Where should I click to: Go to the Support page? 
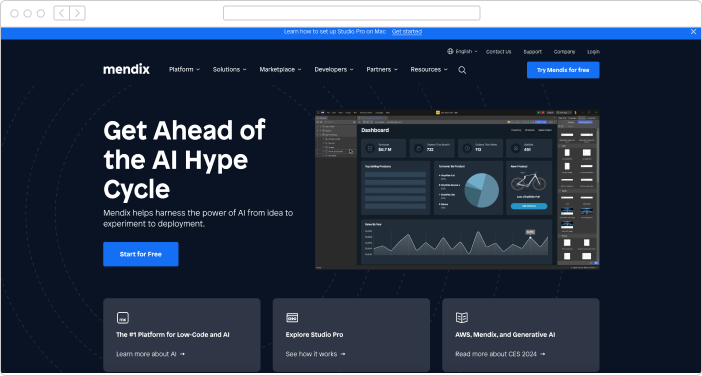click(532, 52)
